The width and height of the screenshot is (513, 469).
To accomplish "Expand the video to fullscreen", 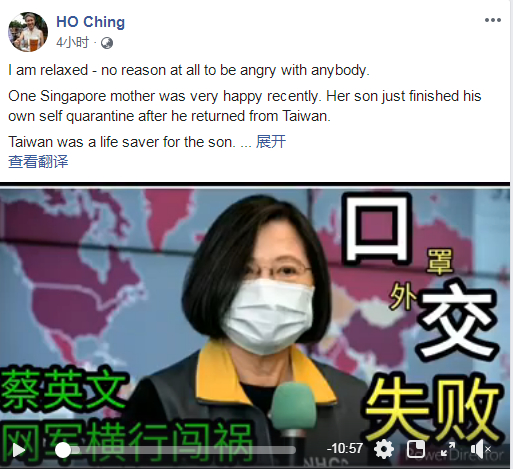I will (x=448, y=449).
